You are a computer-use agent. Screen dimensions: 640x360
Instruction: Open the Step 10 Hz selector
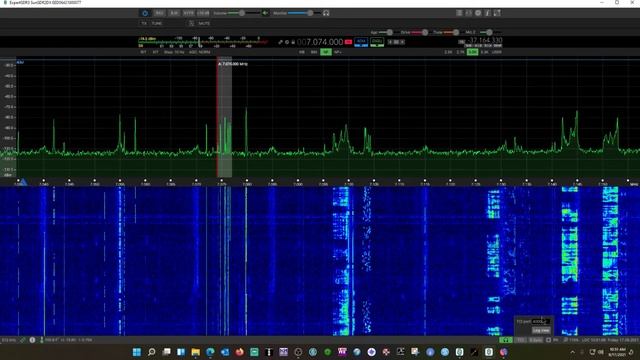pos(174,52)
